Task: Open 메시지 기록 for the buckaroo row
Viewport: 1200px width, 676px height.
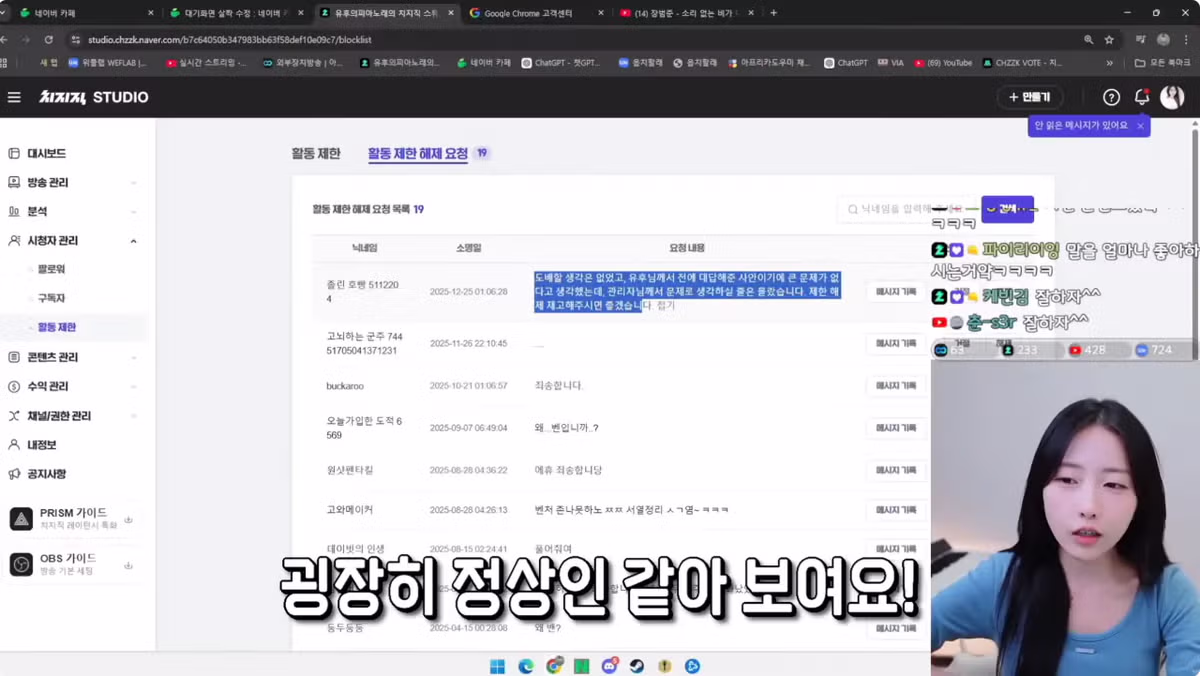Action: (x=896, y=386)
